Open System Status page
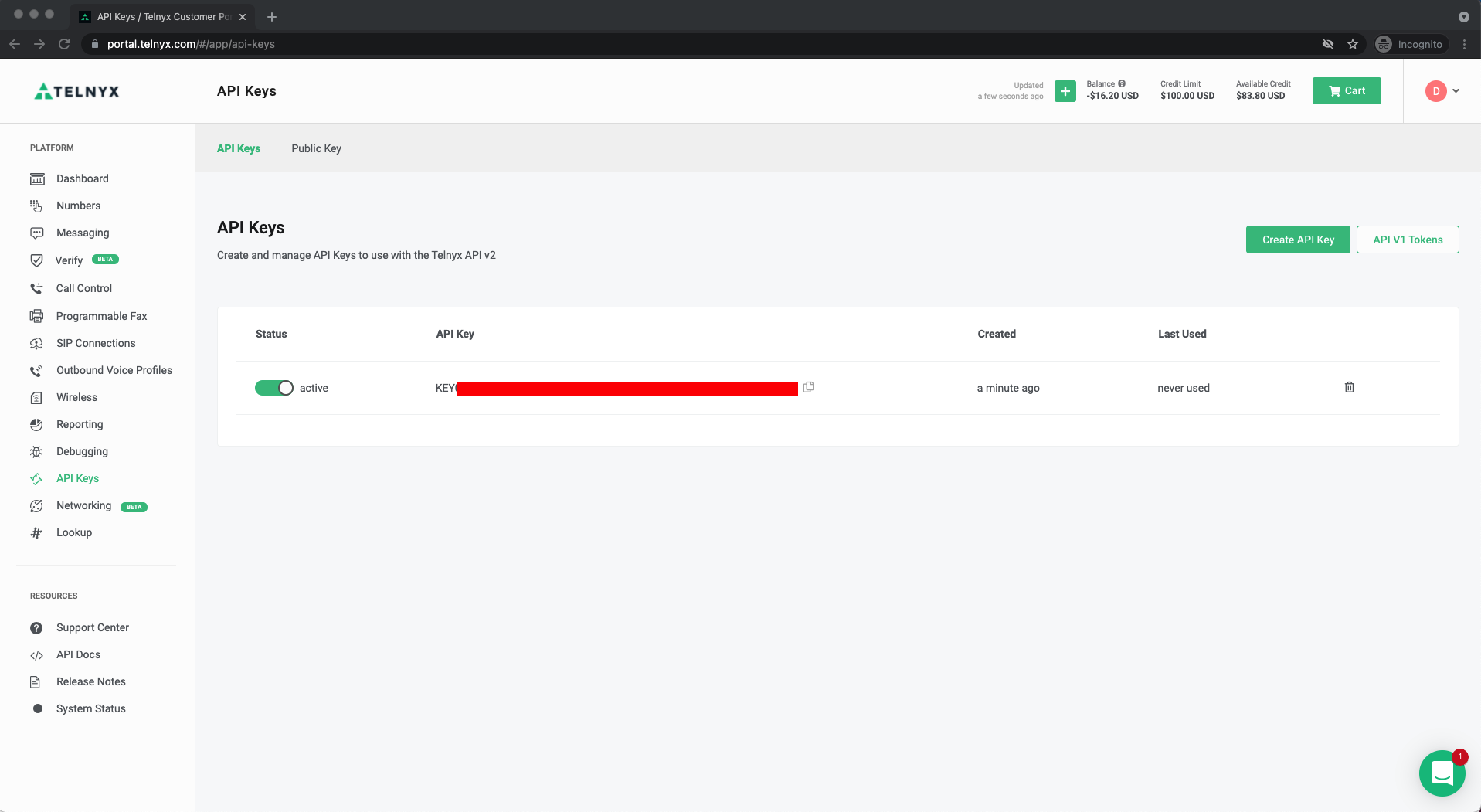The width and height of the screenshot is (1481, 812). point(91,708)
